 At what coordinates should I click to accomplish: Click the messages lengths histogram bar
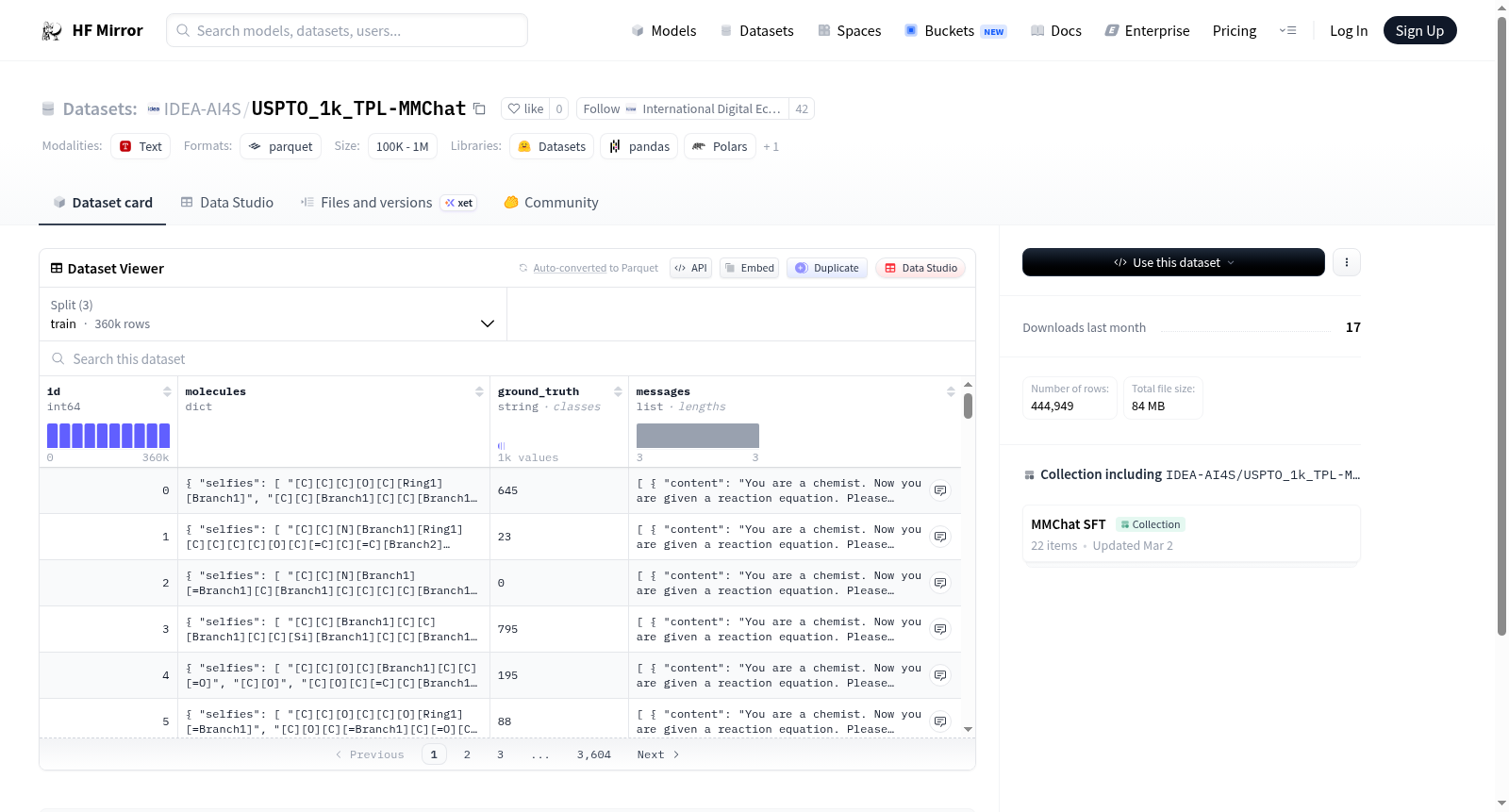[x=698, y=436]
